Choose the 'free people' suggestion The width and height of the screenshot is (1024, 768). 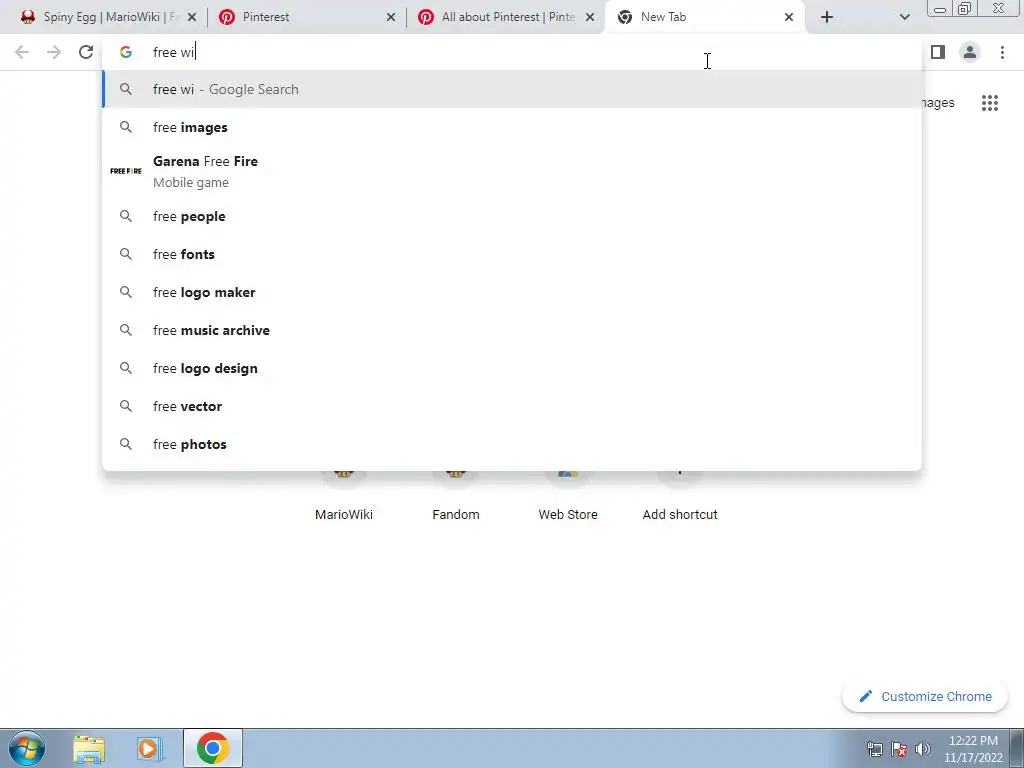(512, 216)
